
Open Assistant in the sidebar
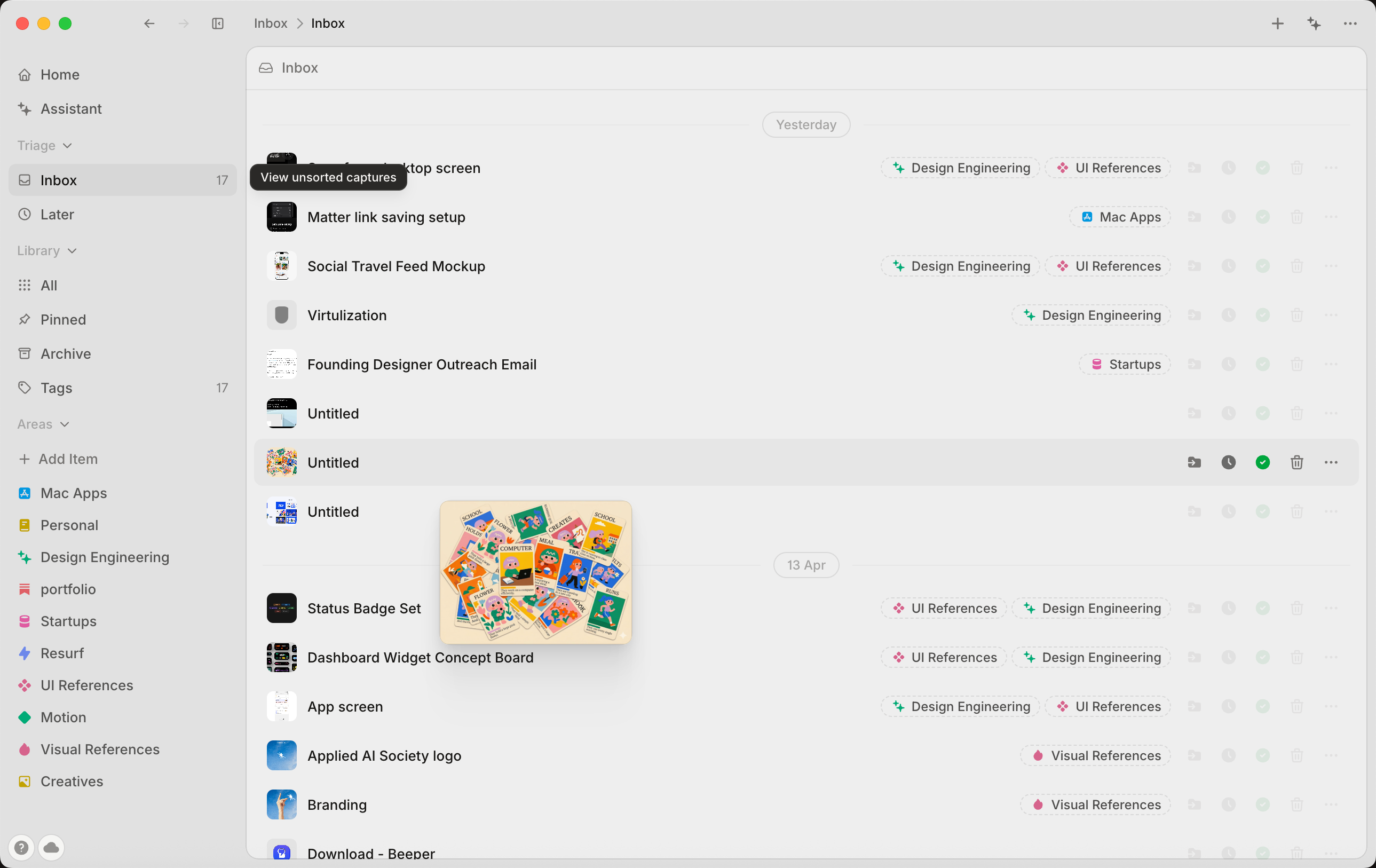coord(123,108)
